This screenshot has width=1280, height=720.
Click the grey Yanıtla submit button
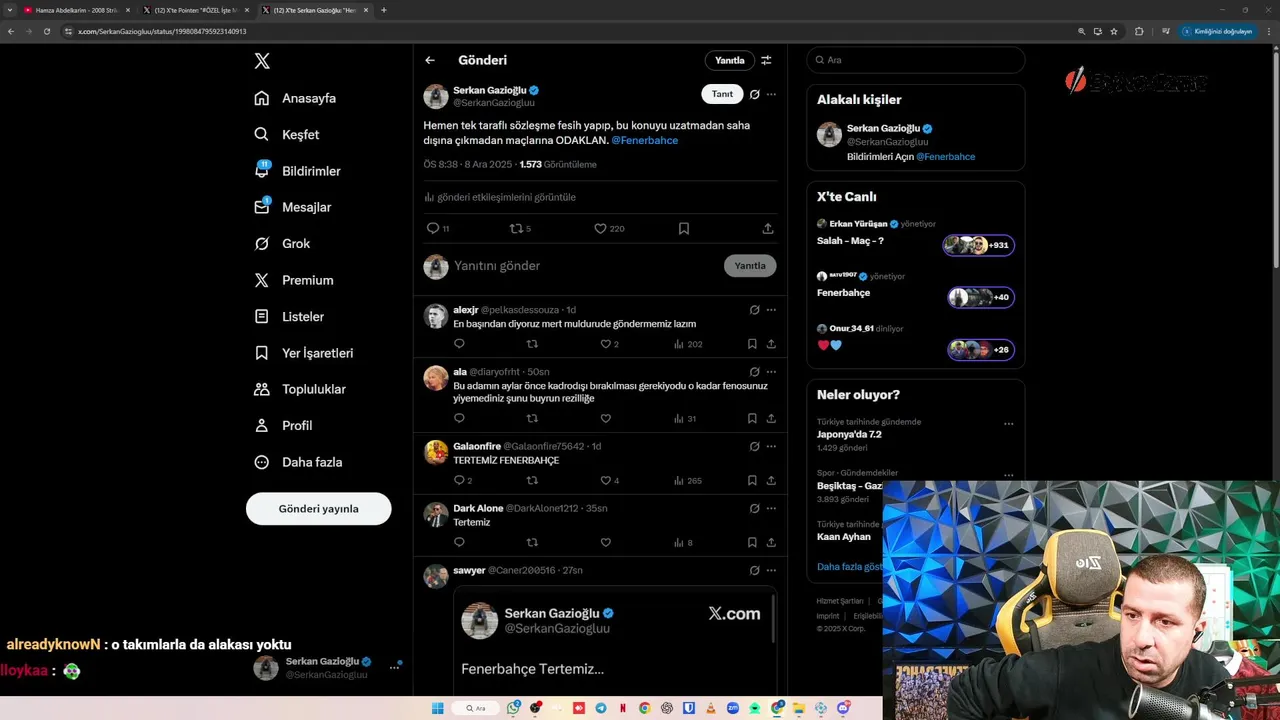(750, 266)
